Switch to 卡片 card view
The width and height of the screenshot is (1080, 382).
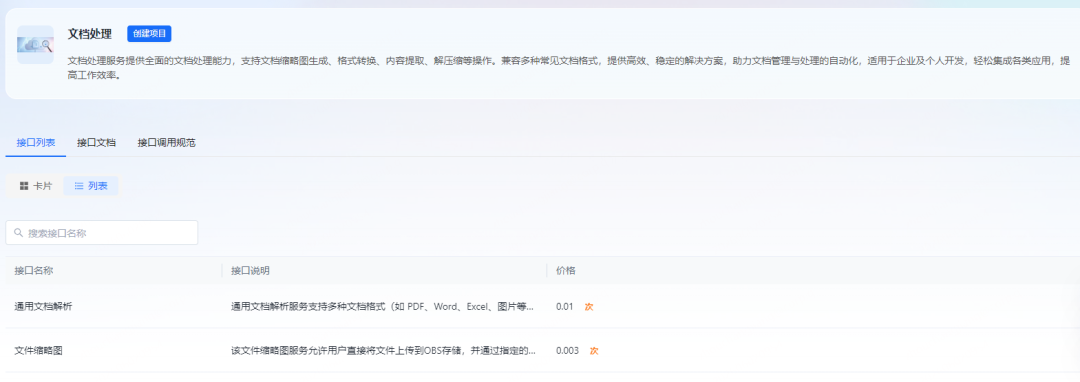pos(35,186)
